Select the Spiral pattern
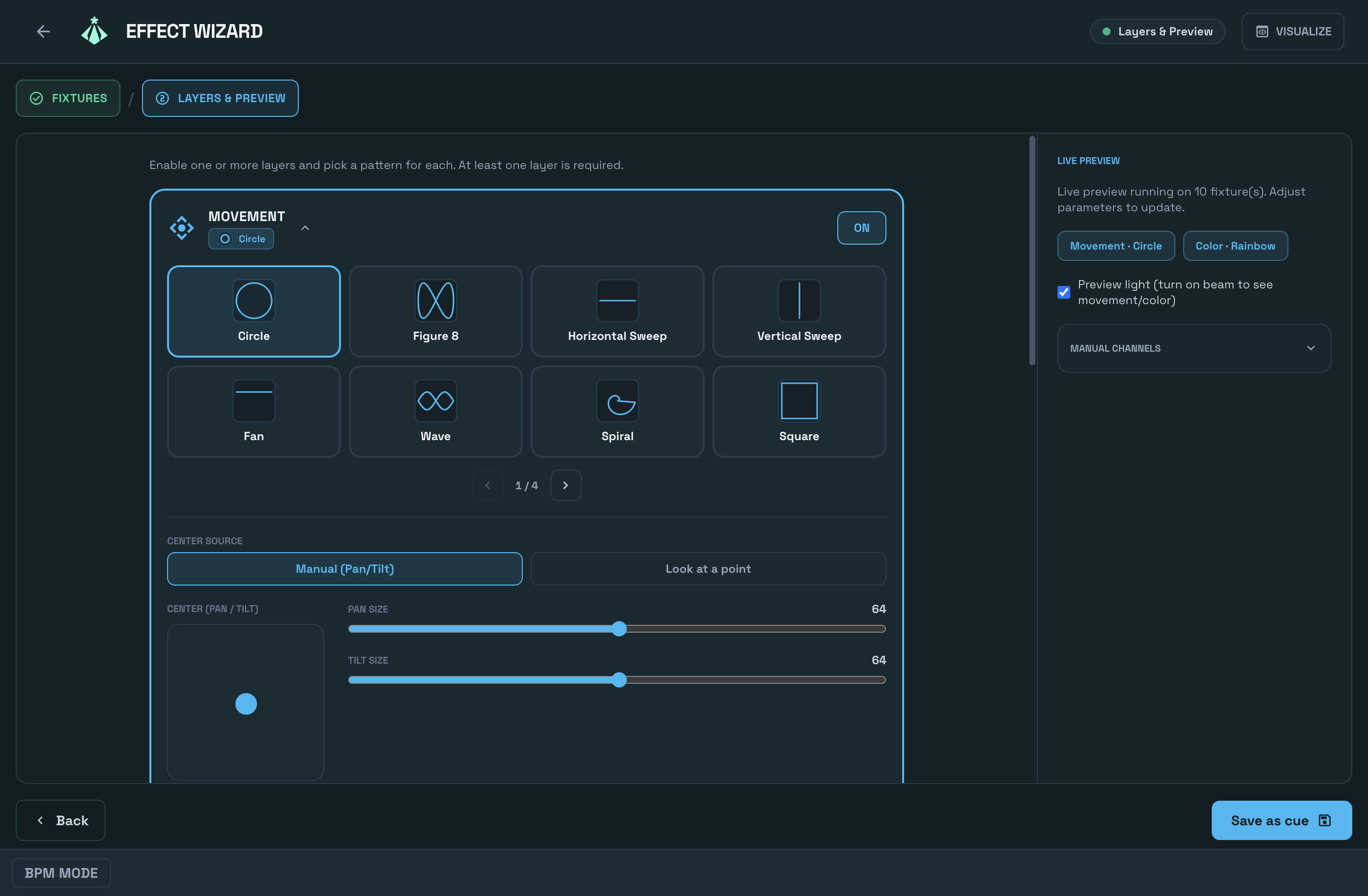 click(x=617, y=412)
